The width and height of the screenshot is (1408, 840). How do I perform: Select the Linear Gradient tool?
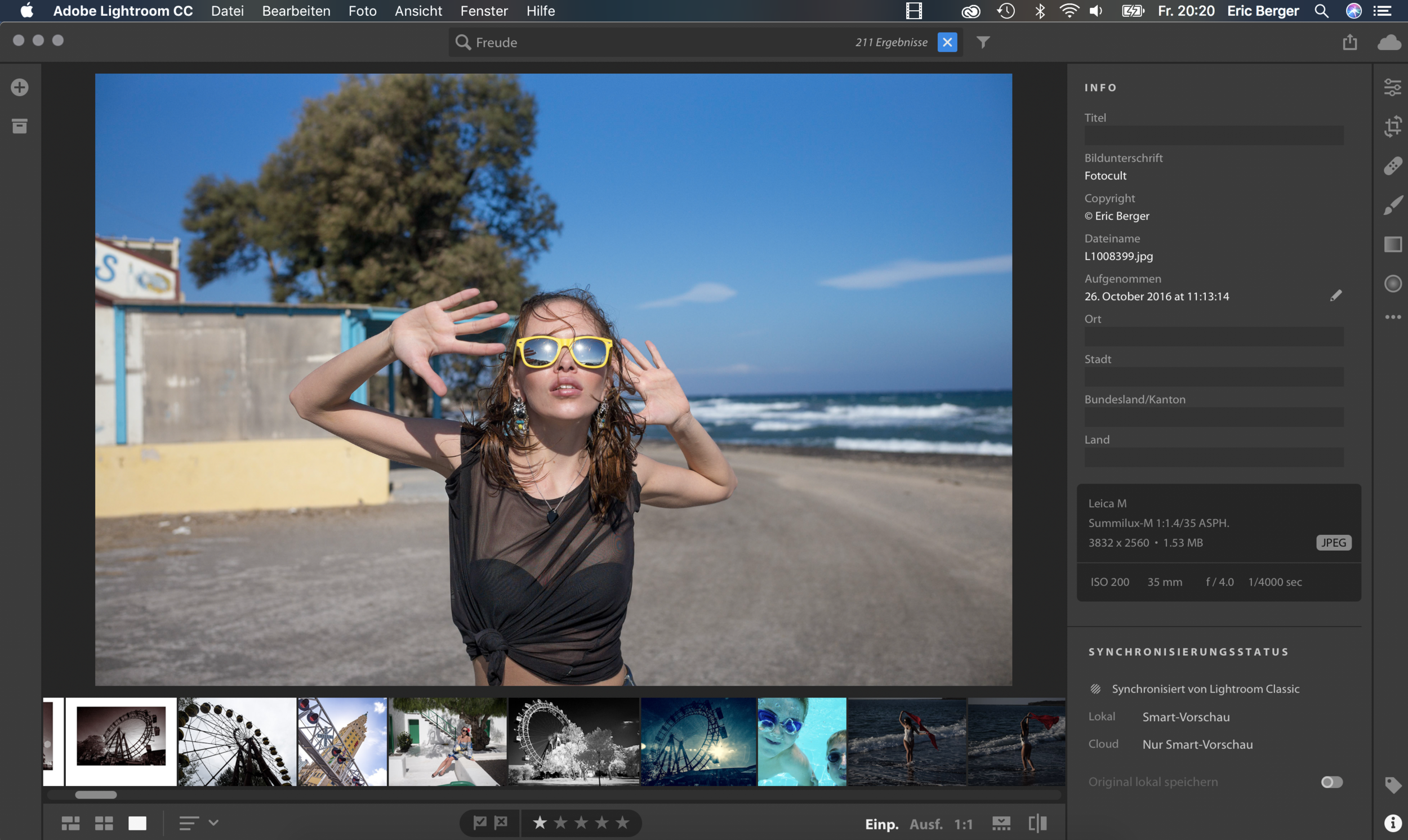1392,244
